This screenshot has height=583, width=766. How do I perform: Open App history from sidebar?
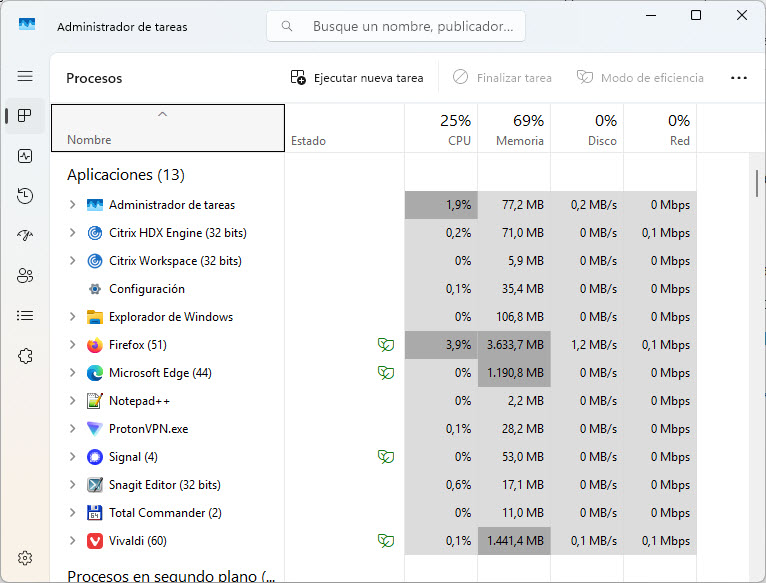(x=25, y=196)
